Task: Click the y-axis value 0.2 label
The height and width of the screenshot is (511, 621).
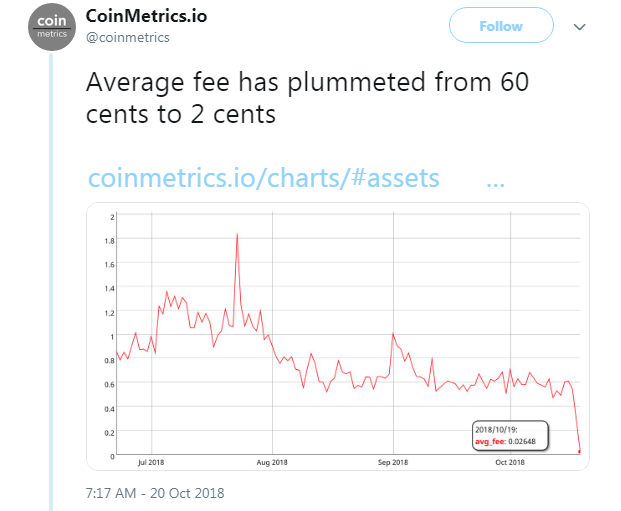Action: pos(111,432)
